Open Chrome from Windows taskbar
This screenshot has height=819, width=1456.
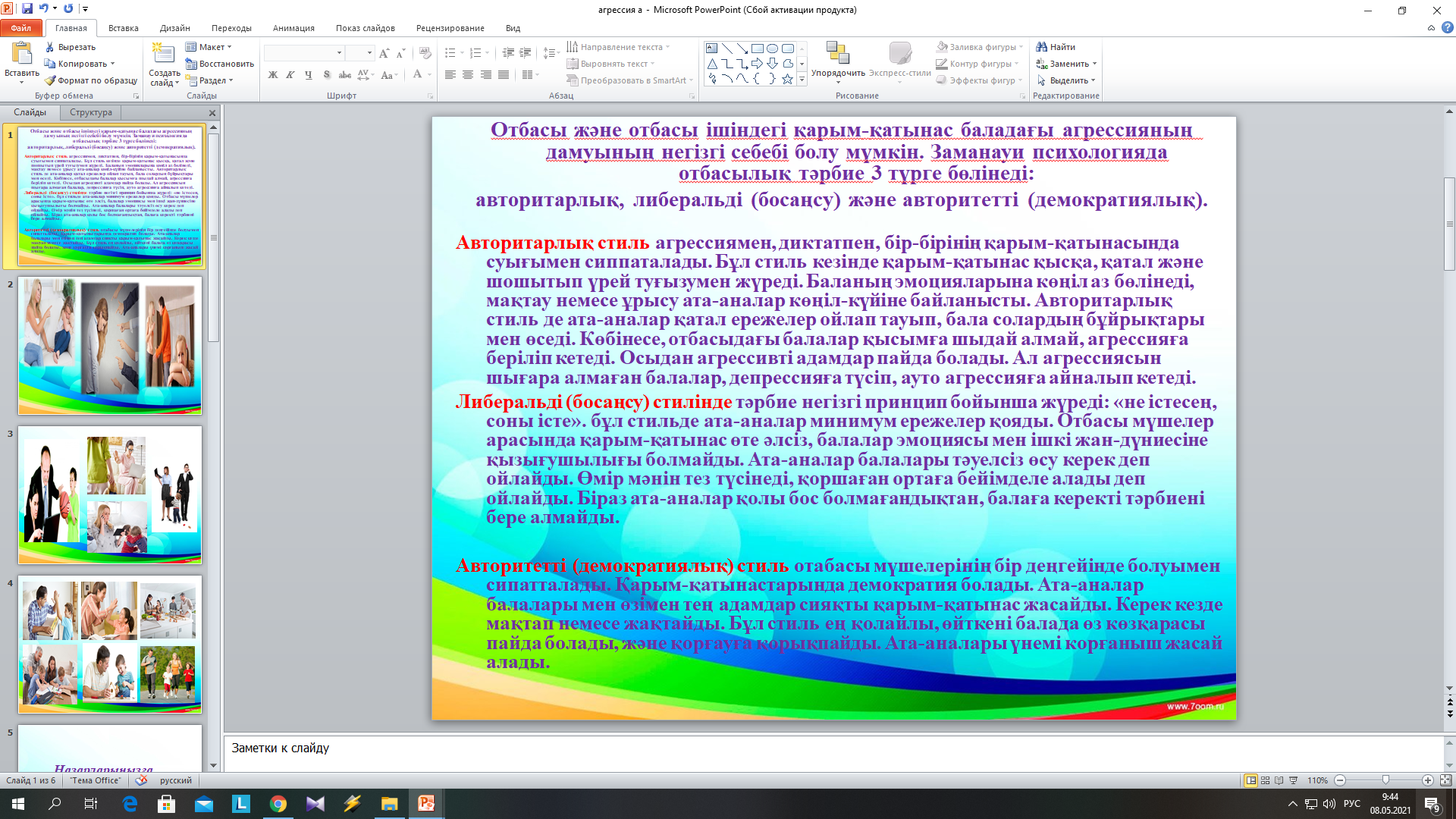pos(278,804)
